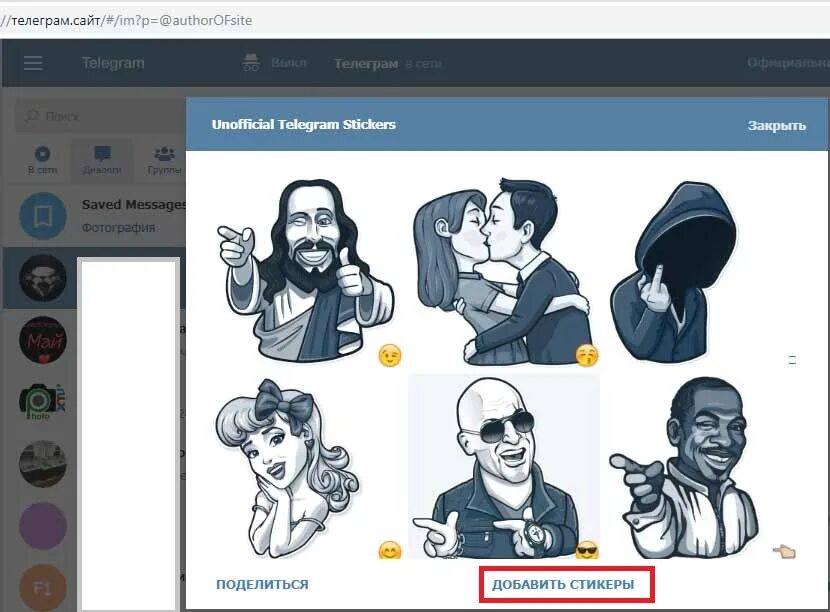Screen dimensions: 830x612
Task: Click ПОДЕЛИТЬСЯ to share the sticker pack
Action: (262, 584)
